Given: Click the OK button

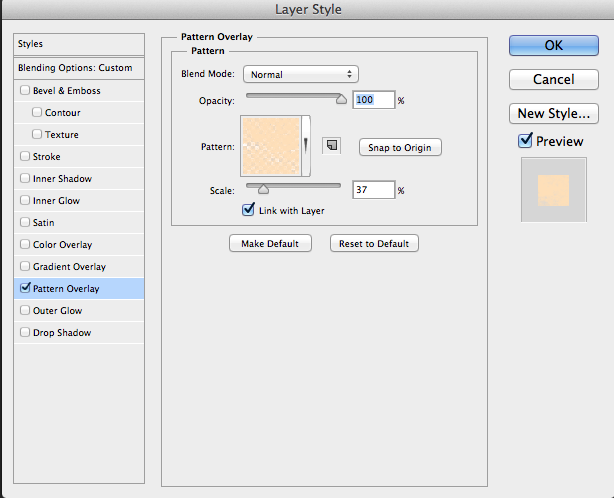Looking at the screenshot, I should coord(554,45).
